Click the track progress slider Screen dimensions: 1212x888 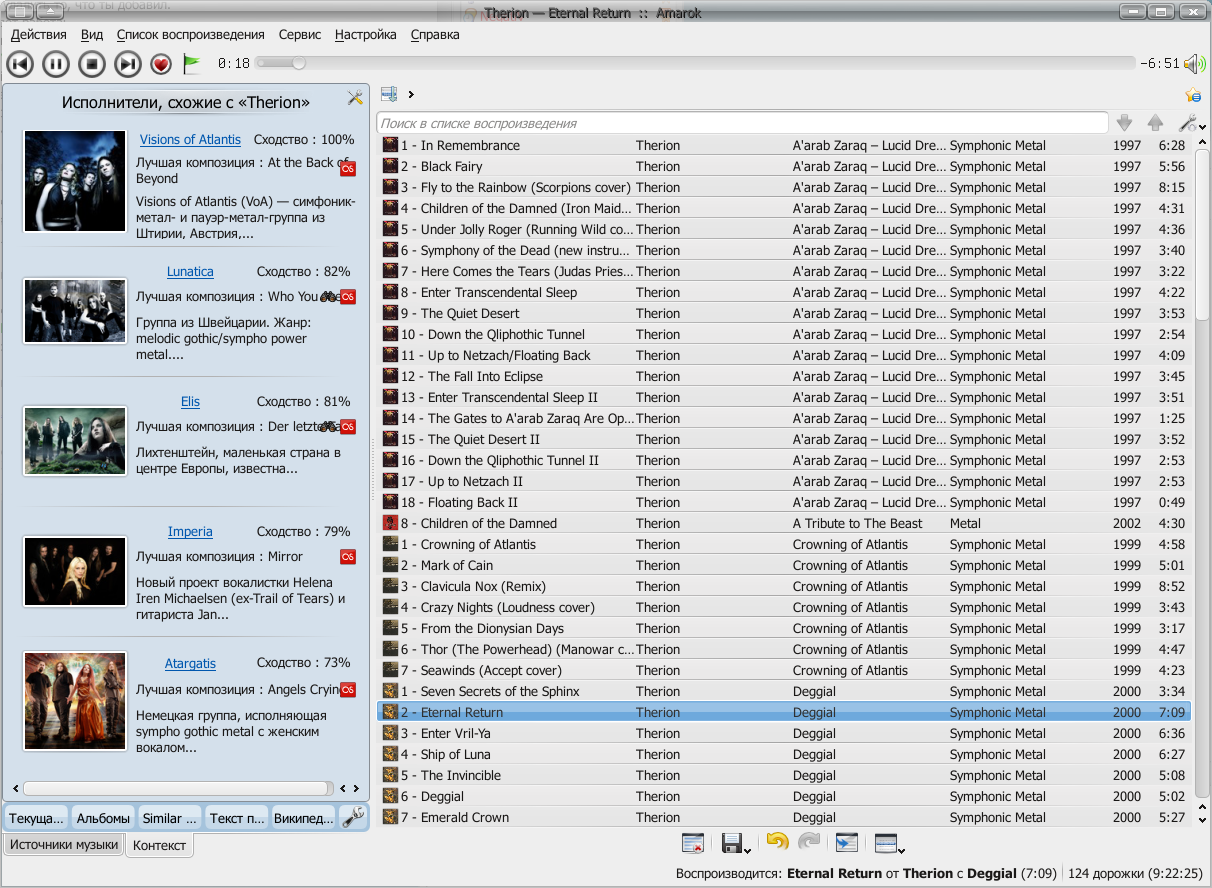tap(694, 63)
